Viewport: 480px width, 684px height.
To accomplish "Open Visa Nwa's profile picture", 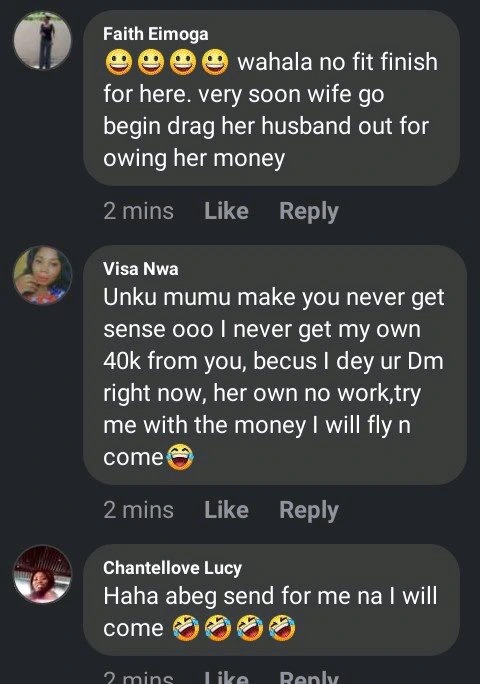I will 42,275.
